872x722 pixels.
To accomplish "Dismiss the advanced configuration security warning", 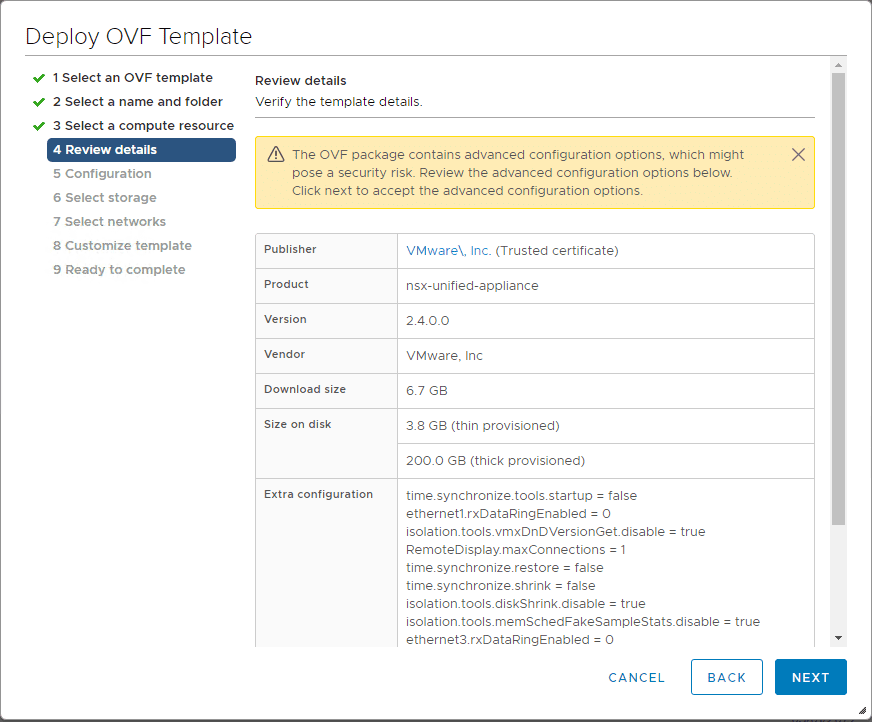I will (x=798, y=154).
